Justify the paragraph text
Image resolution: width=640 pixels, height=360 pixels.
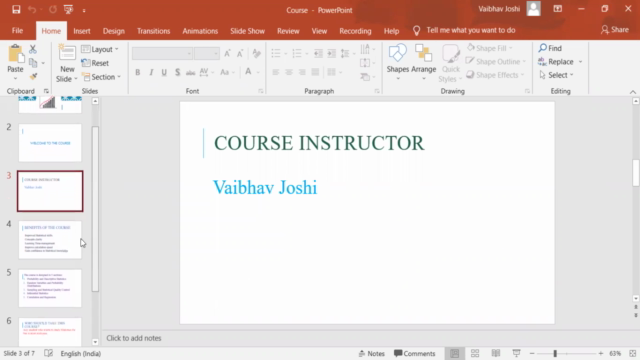315,72
